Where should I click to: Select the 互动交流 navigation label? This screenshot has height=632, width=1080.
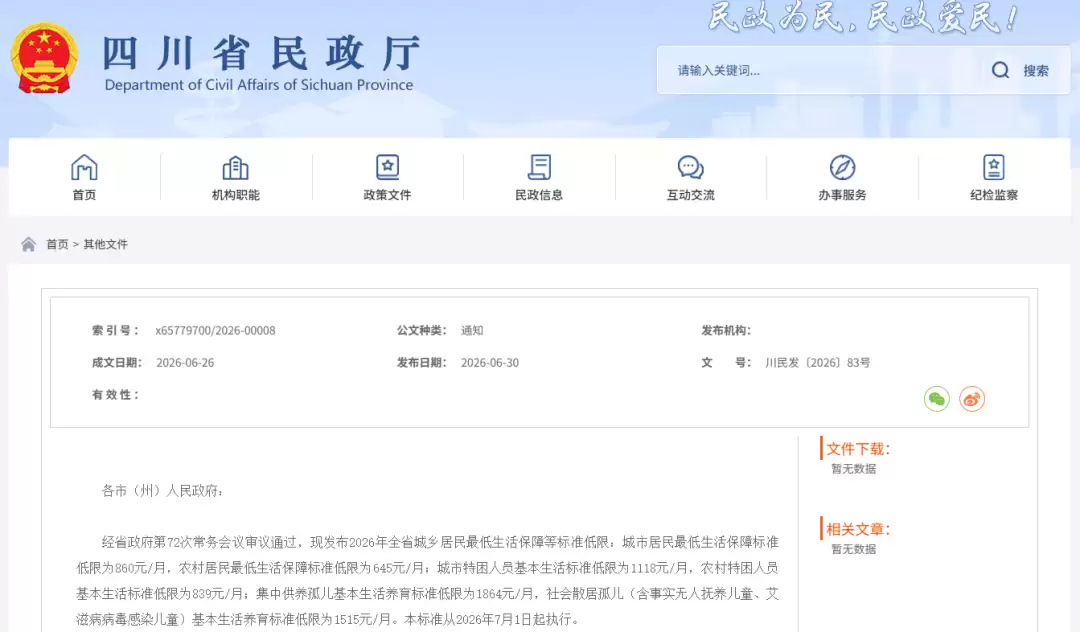pos(690,195)
